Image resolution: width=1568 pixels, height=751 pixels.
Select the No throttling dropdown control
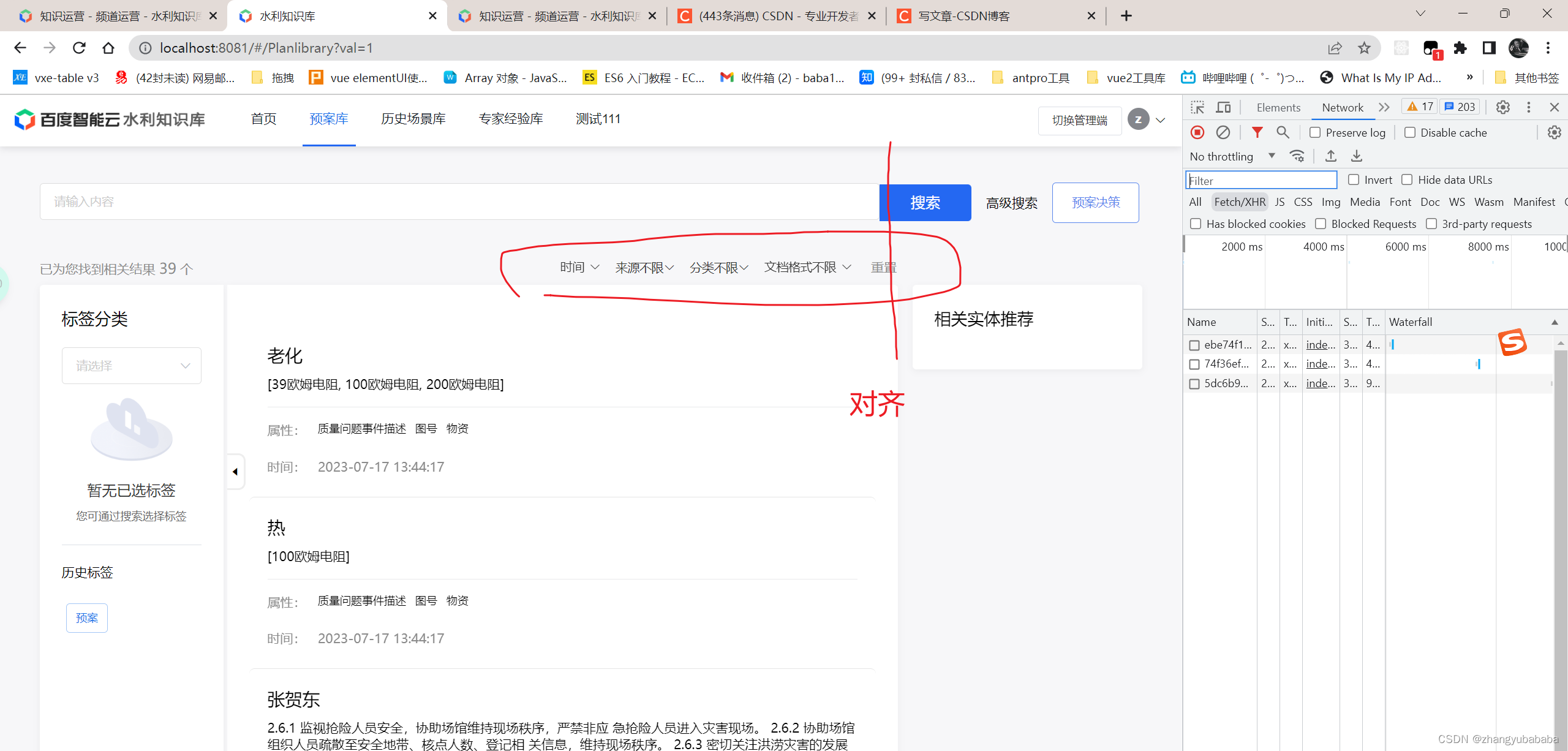click(x=1232, y=156)
